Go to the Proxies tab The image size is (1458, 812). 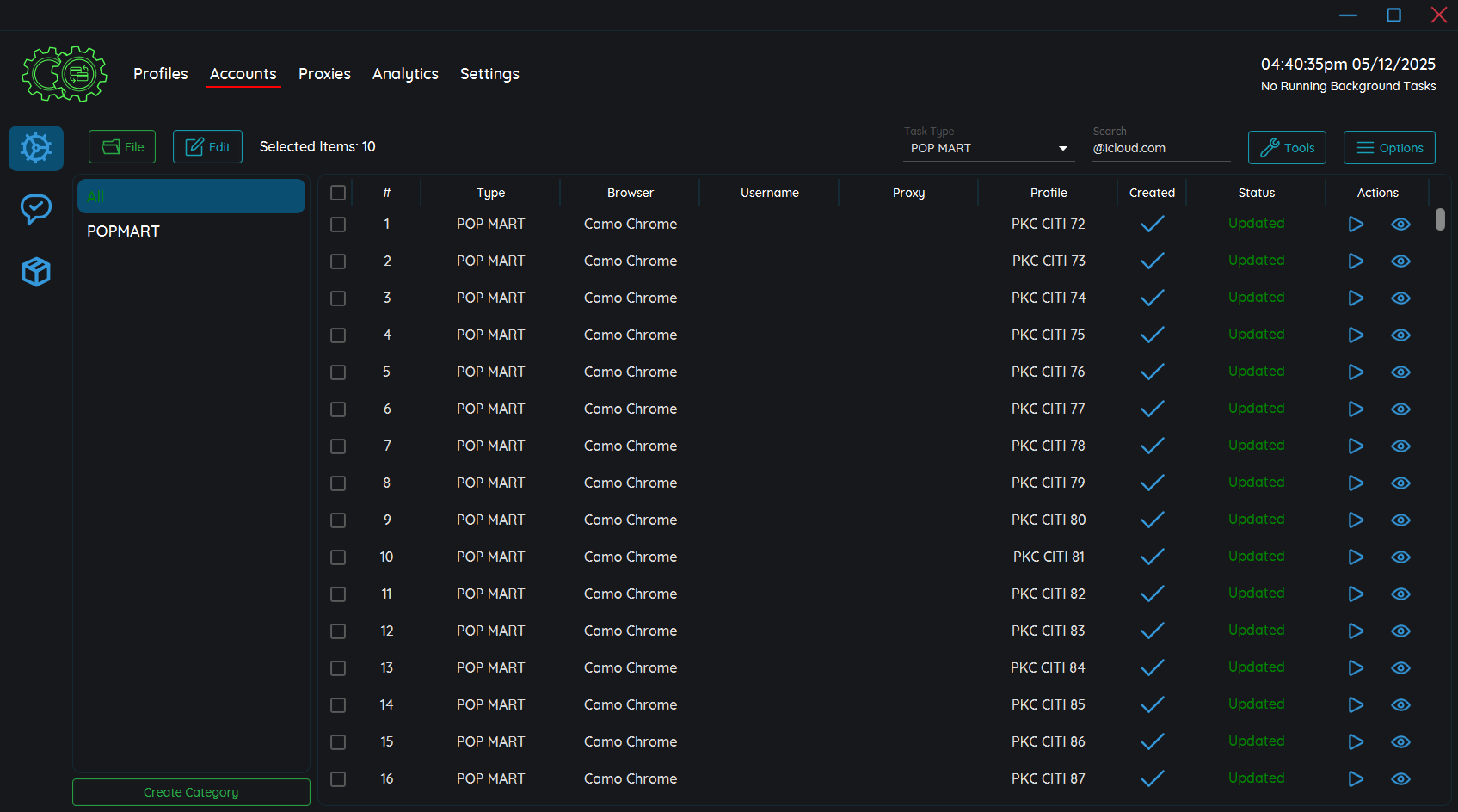pyautogui.click(x=324, y=74)
